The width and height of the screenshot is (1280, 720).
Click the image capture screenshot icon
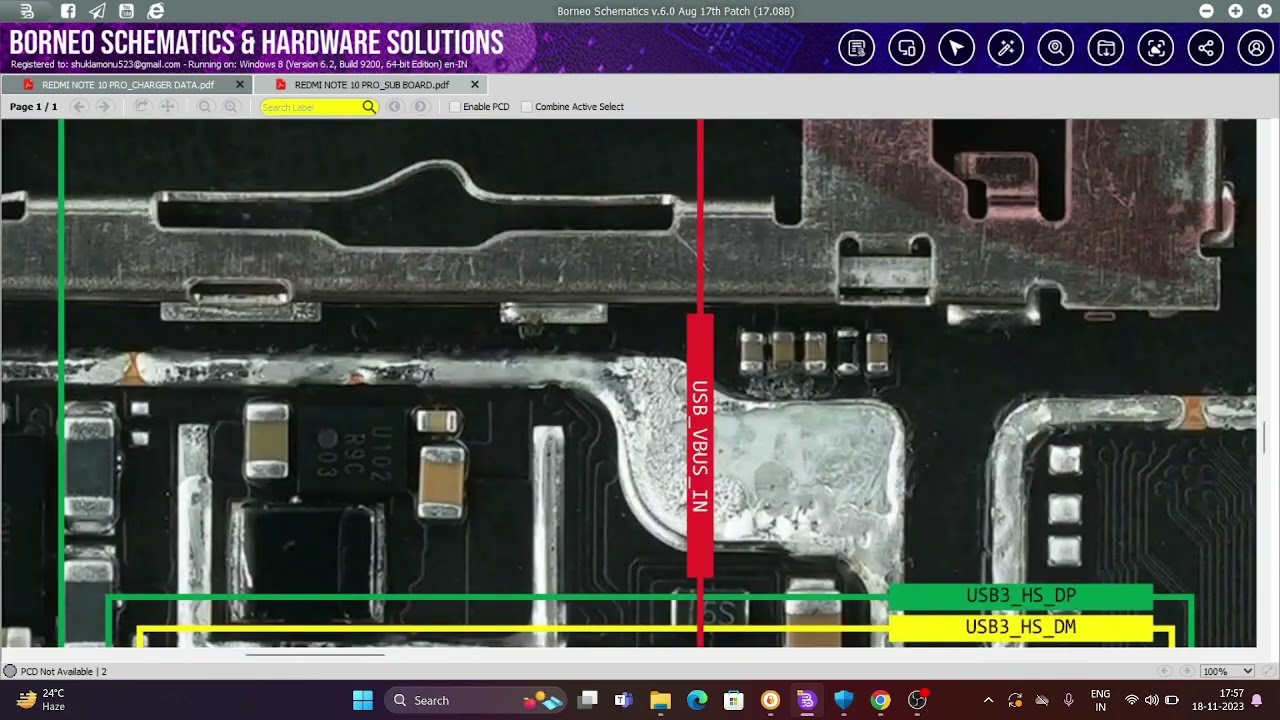pos(1156,48)
